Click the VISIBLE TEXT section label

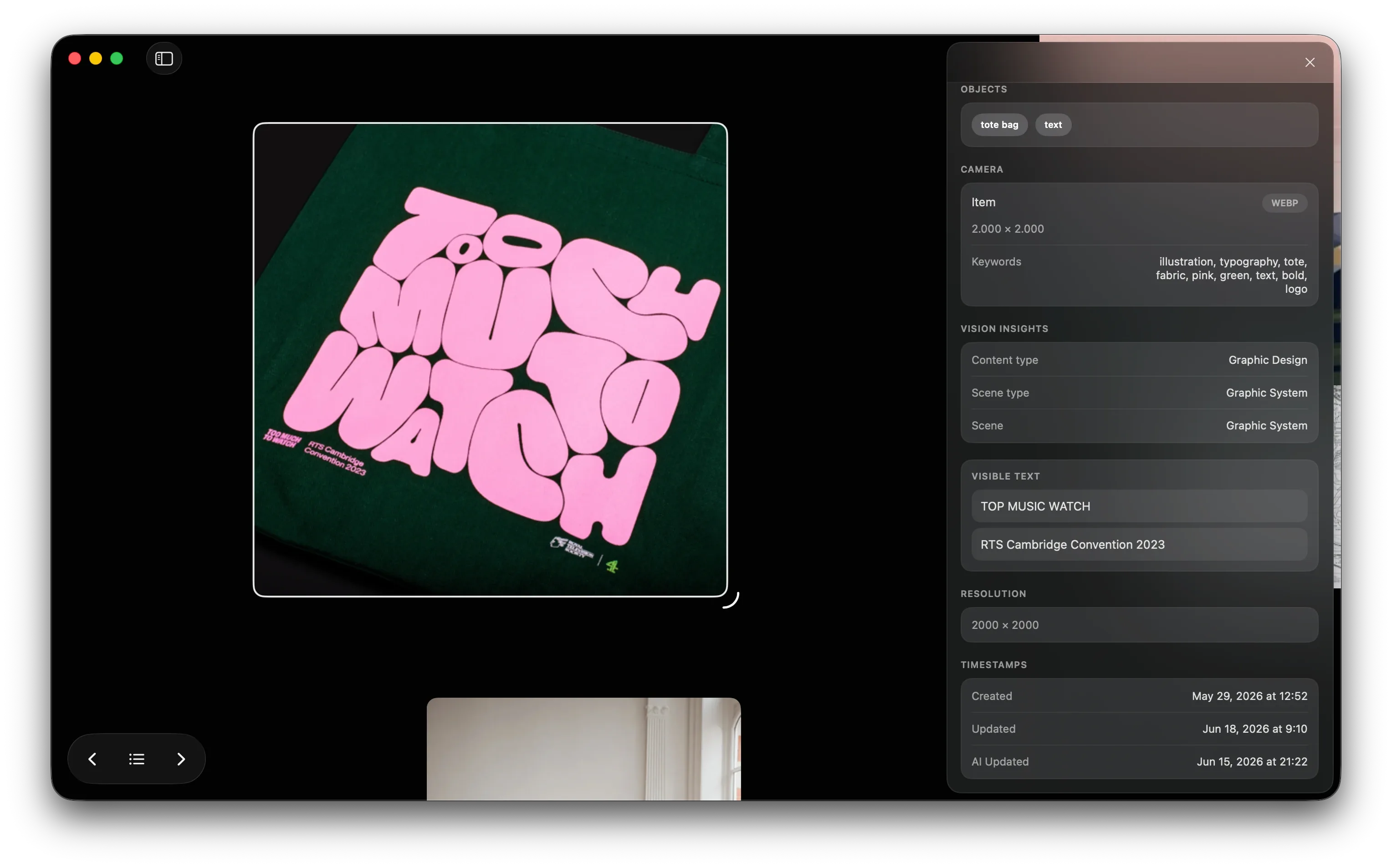coord(1005,476)
